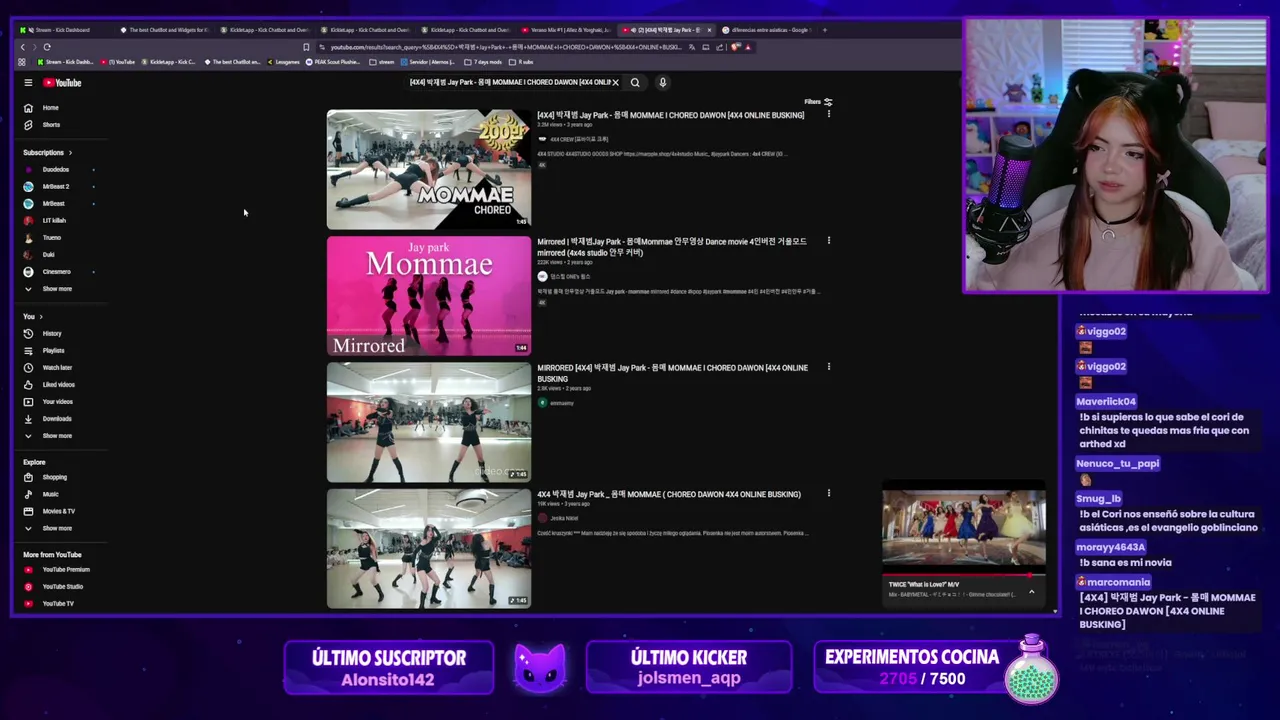
Task: Show more under Explore section
Action: pyautogui.click(x=48, y=529)
